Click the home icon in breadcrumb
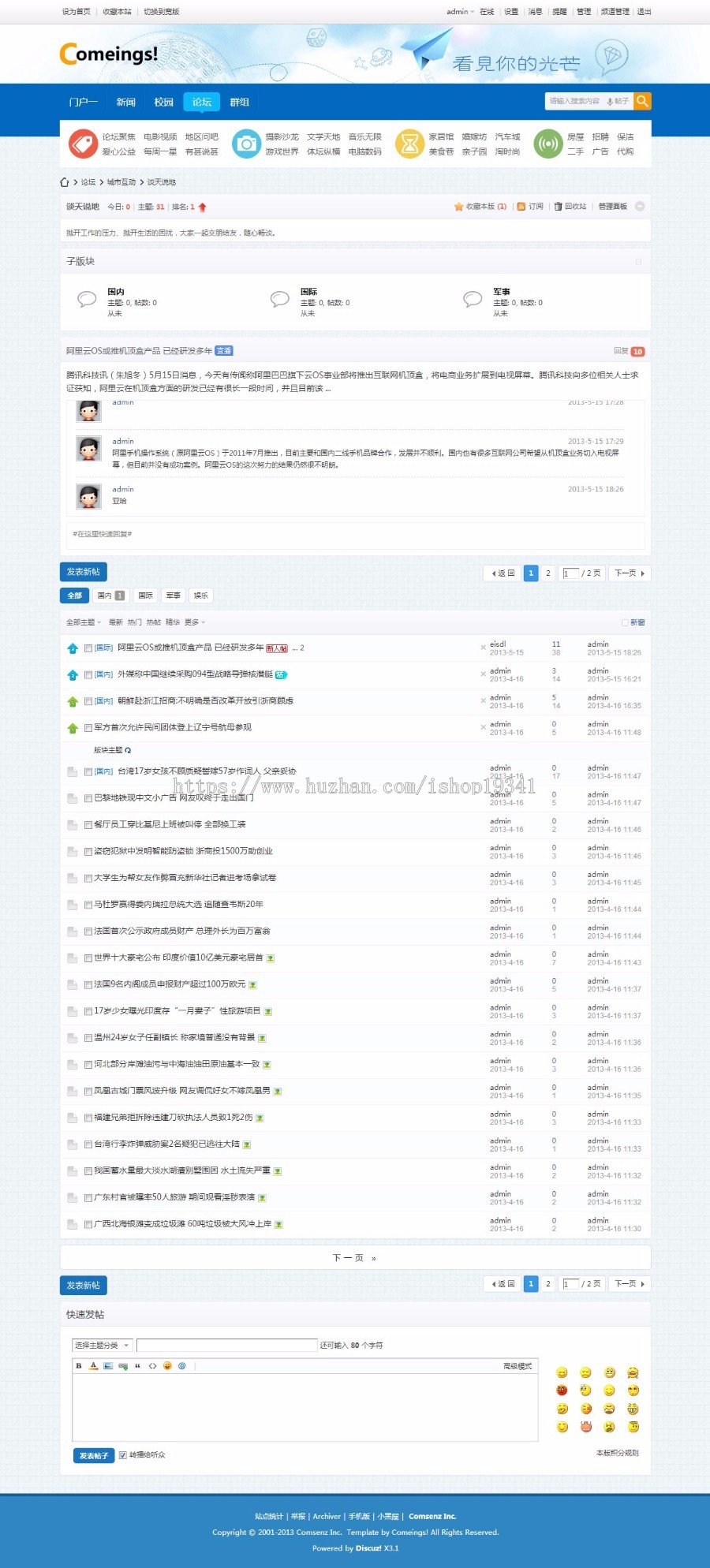The height and width of the screenshot is (1568, 710). (x=65, y=182)
